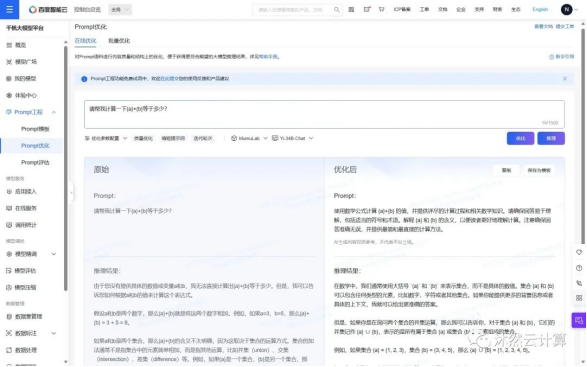Toggle the 缩短提示词 option tag
Screen dimensions: 587x367
click(173, 138)
